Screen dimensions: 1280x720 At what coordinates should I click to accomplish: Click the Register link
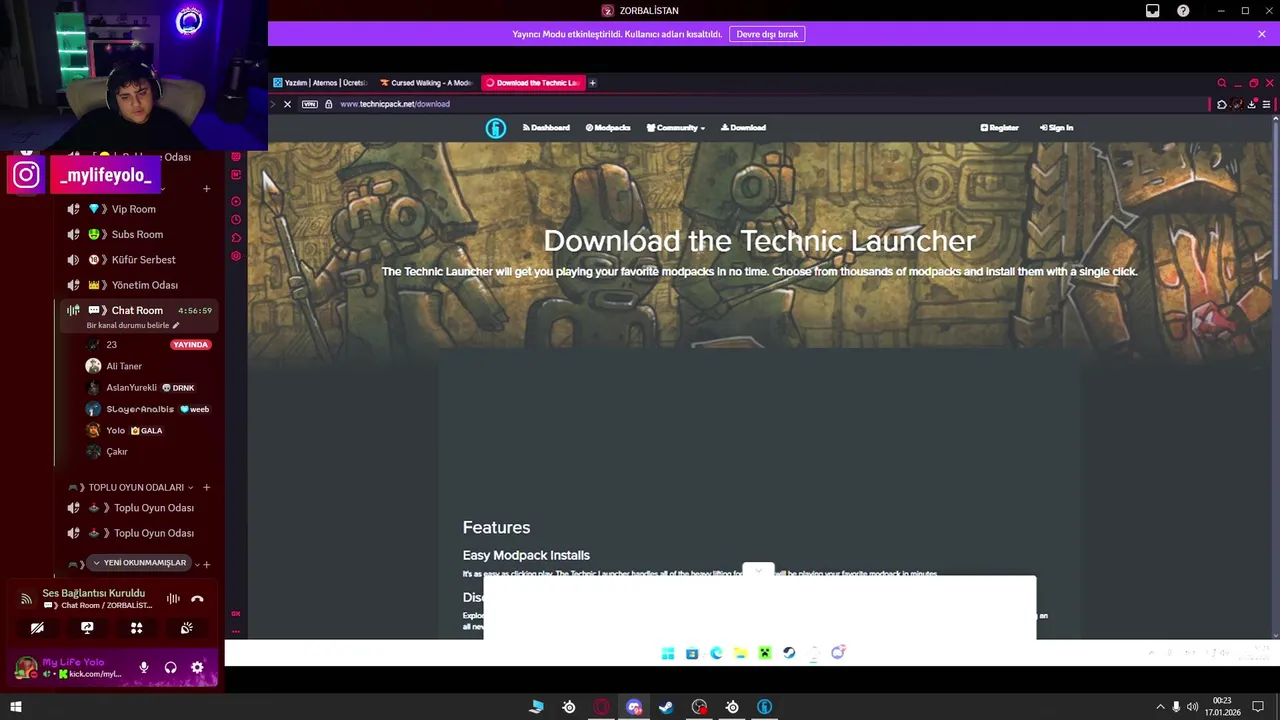click(999, 128)
